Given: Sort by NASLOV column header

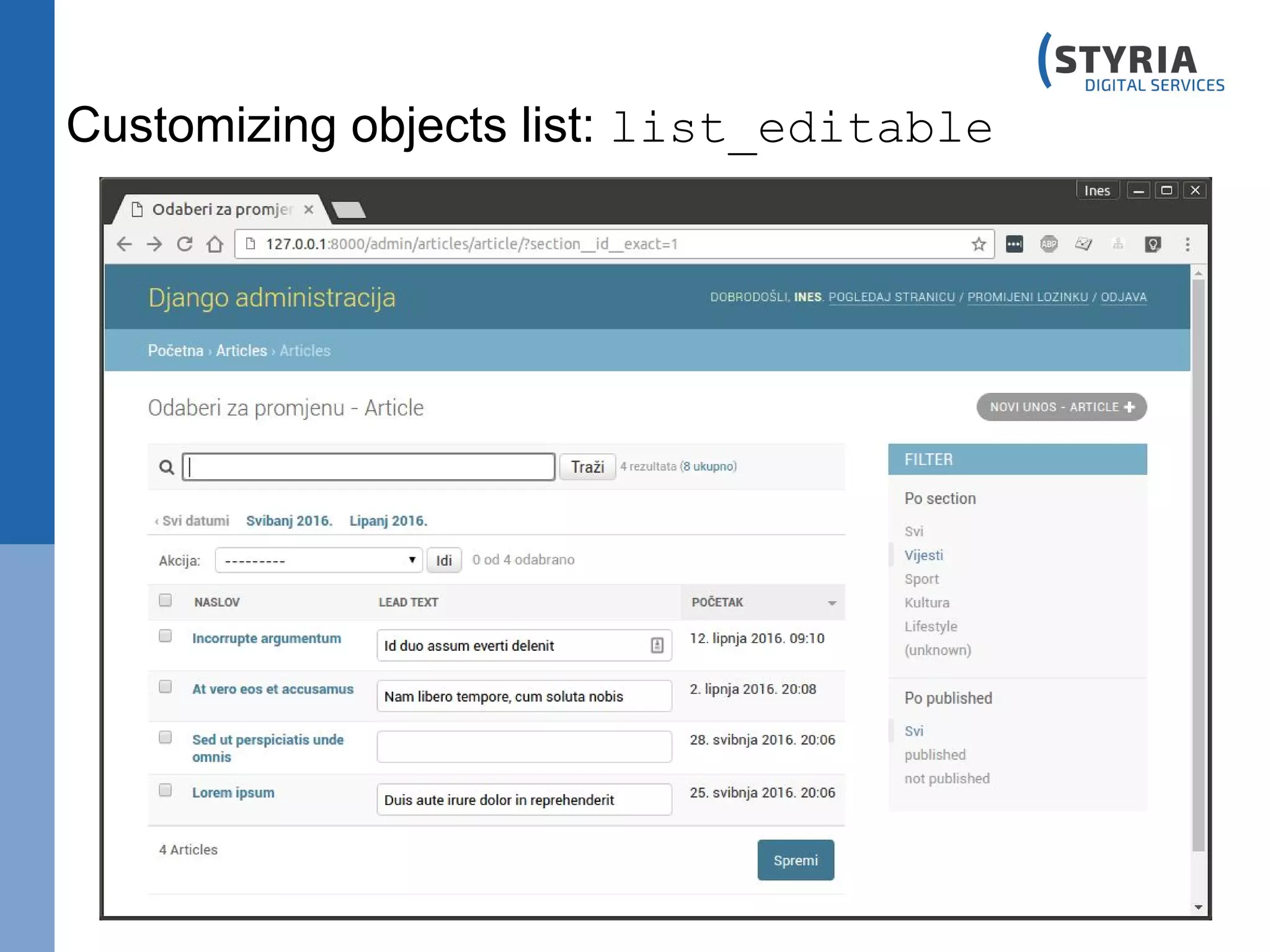Looking at the screenshot, I should 216,602.
